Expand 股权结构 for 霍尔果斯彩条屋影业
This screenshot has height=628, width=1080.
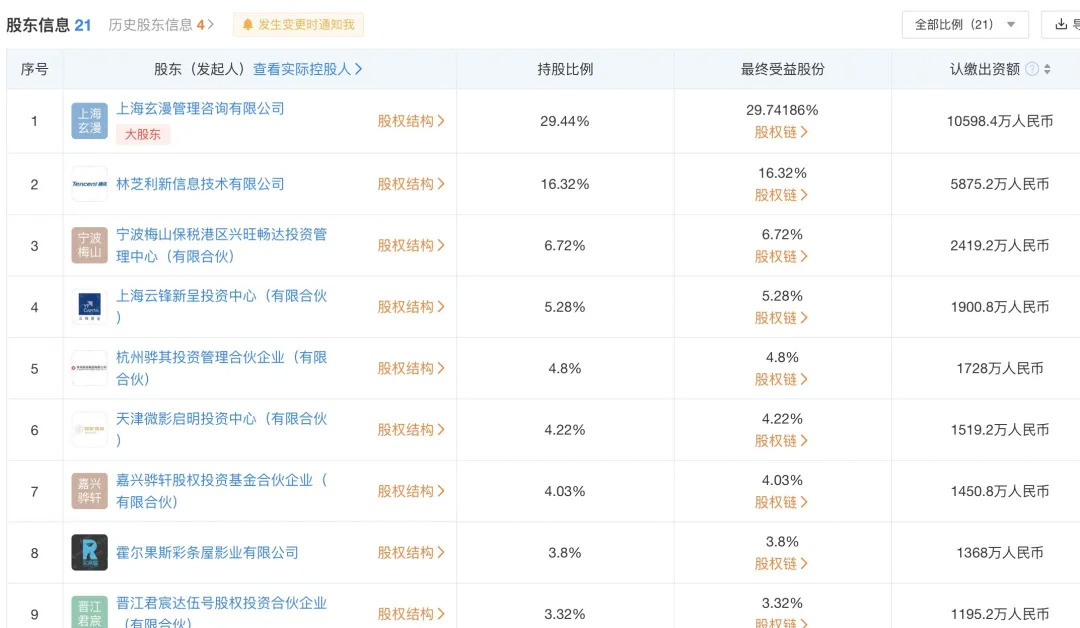click(x=411, y=552)
